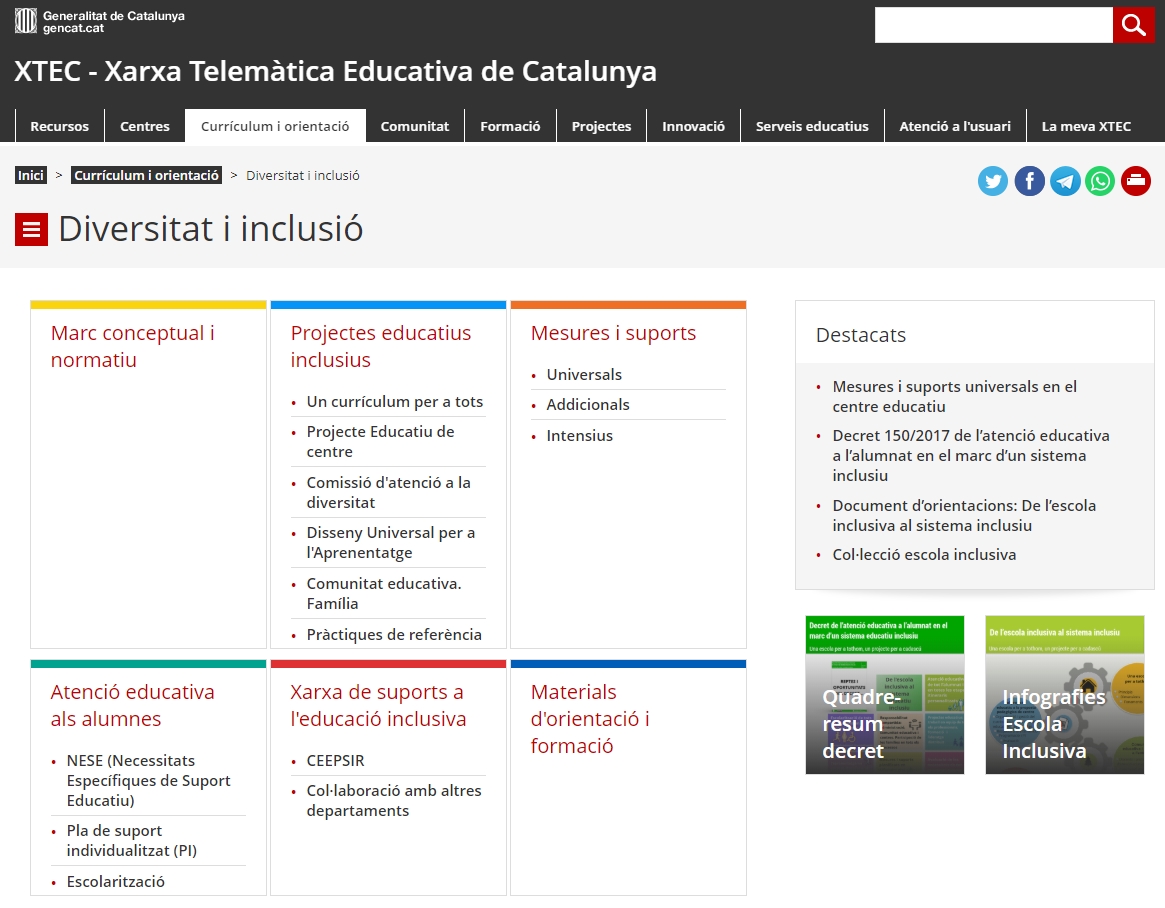Share the page via Telegram

1065,181
